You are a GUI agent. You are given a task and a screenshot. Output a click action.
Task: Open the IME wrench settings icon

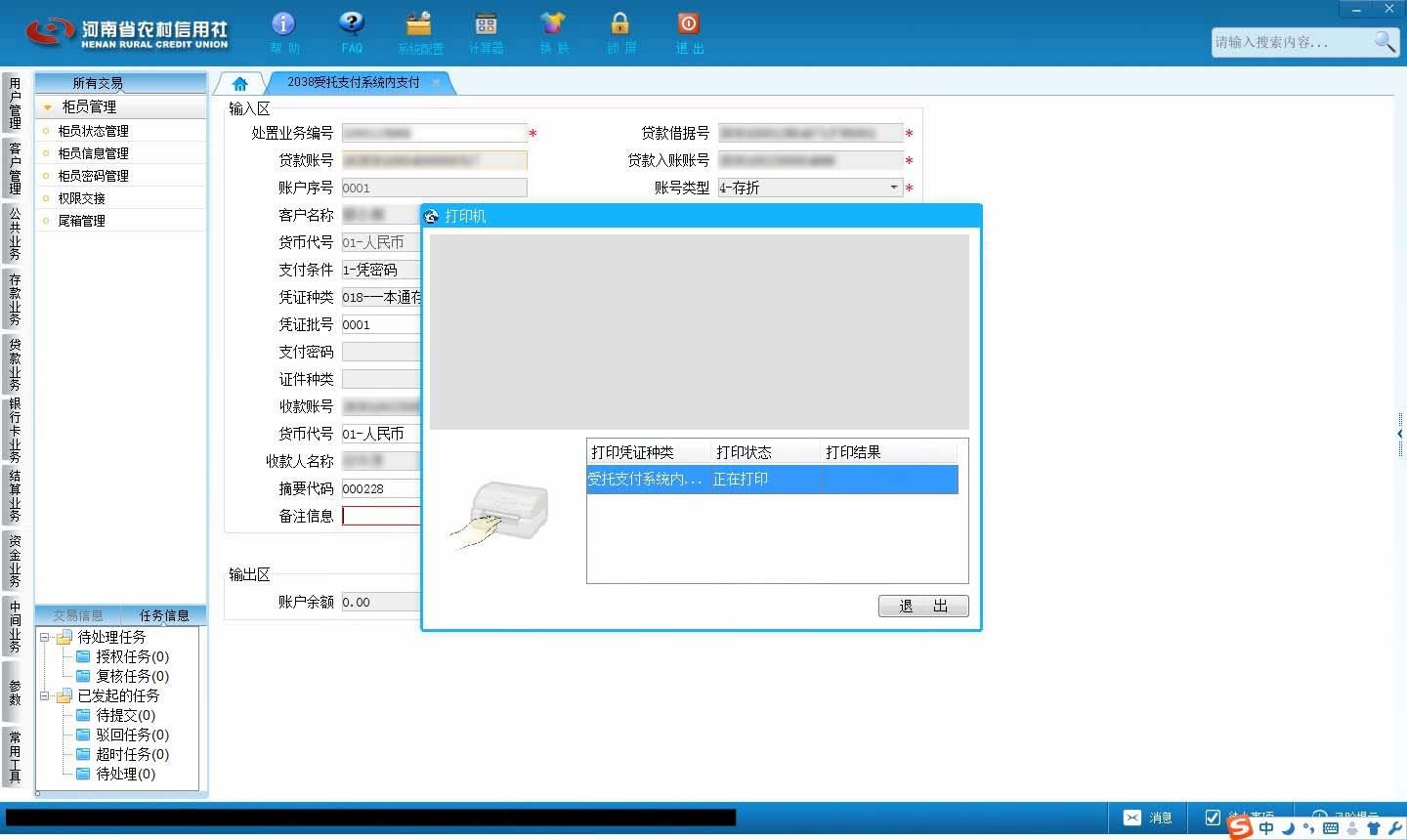pos(1394,828)
